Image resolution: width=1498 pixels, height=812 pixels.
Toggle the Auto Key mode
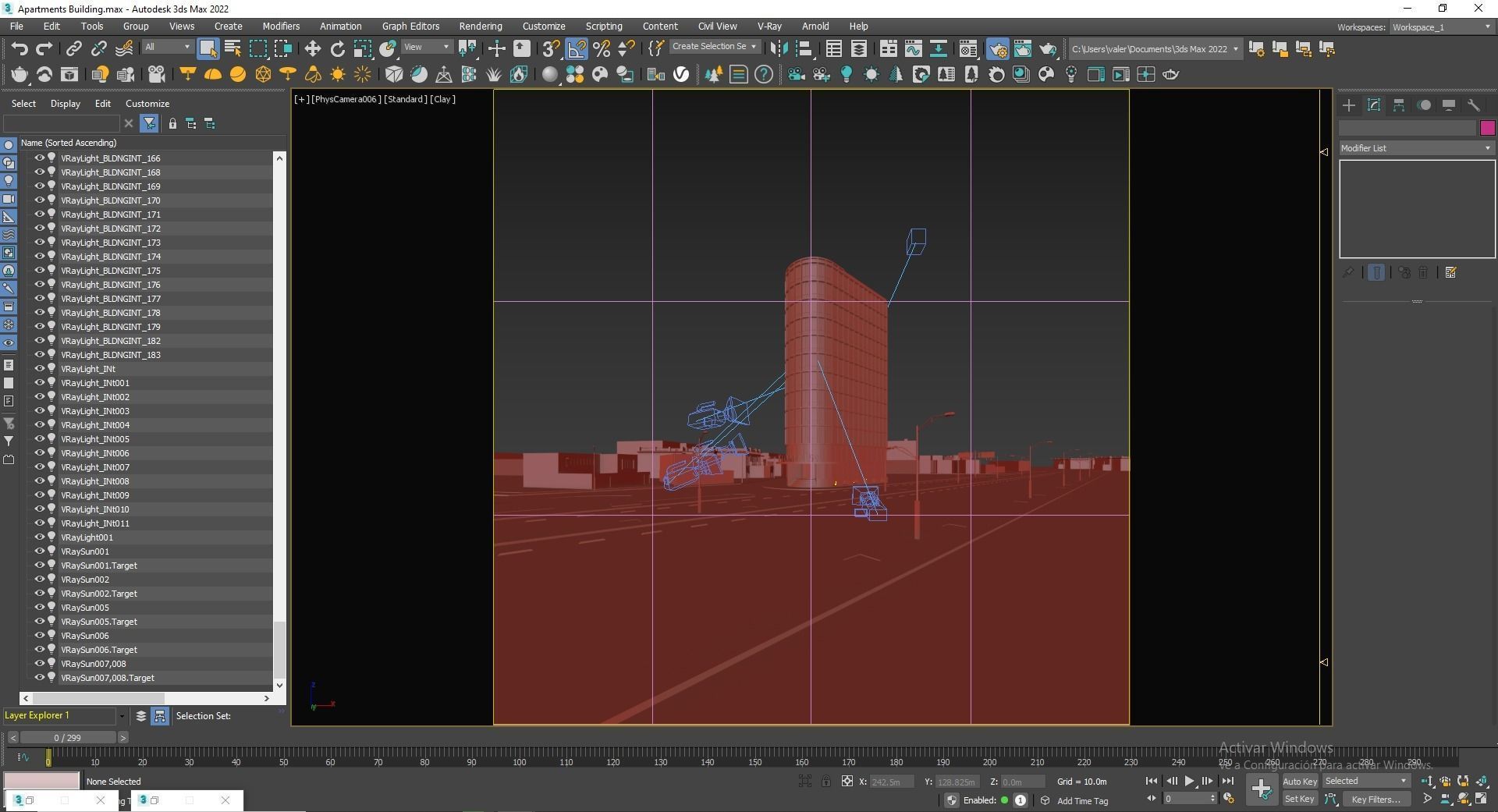1300,781
